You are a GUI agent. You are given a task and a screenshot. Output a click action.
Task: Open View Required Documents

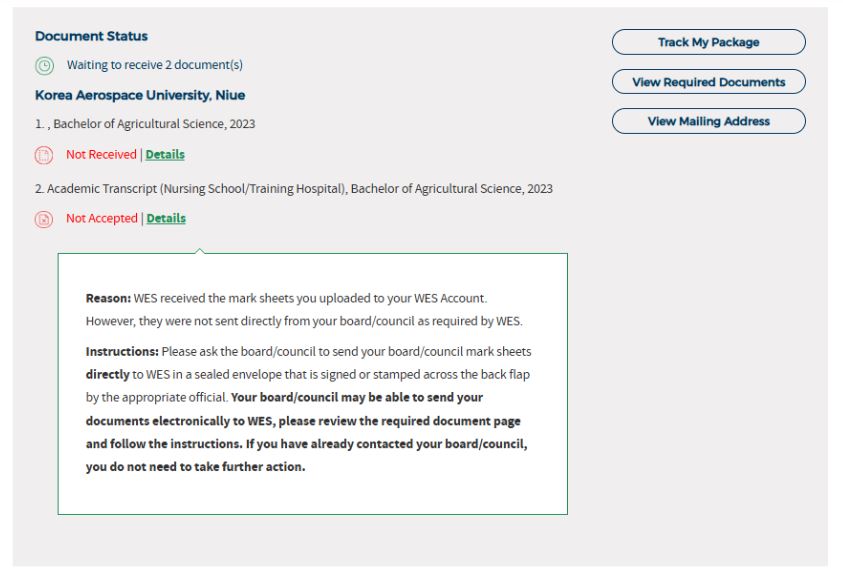(x=708, y=82)
